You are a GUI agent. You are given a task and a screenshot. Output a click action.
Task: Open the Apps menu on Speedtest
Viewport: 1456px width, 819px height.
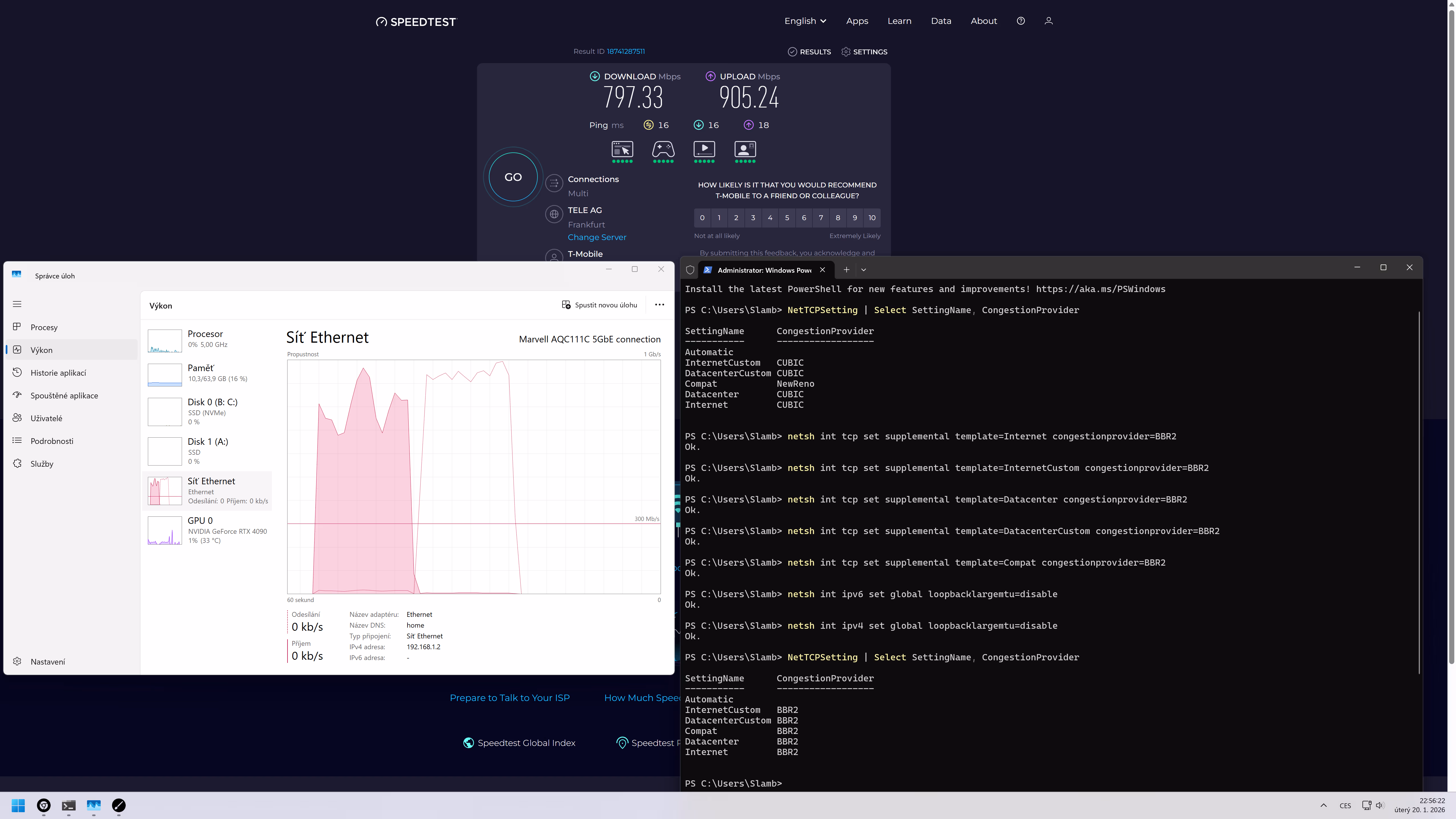[857, 21]
